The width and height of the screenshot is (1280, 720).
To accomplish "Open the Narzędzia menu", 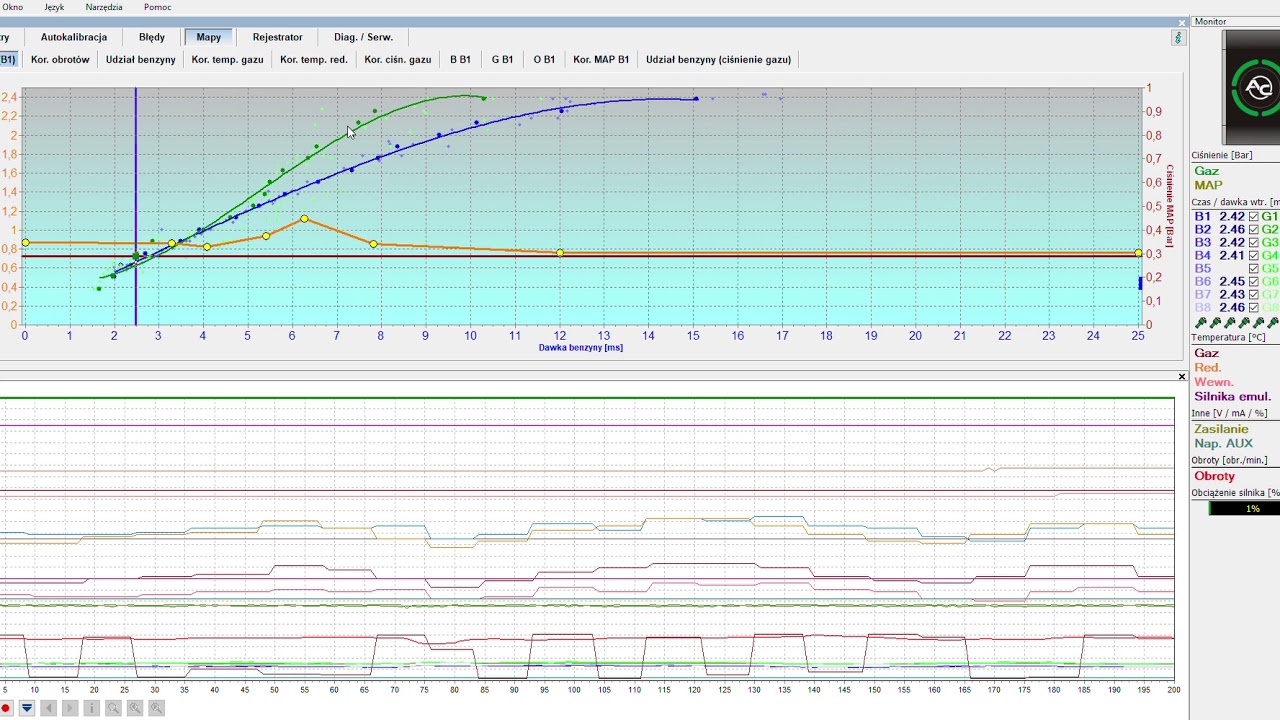I will [104, 7].
